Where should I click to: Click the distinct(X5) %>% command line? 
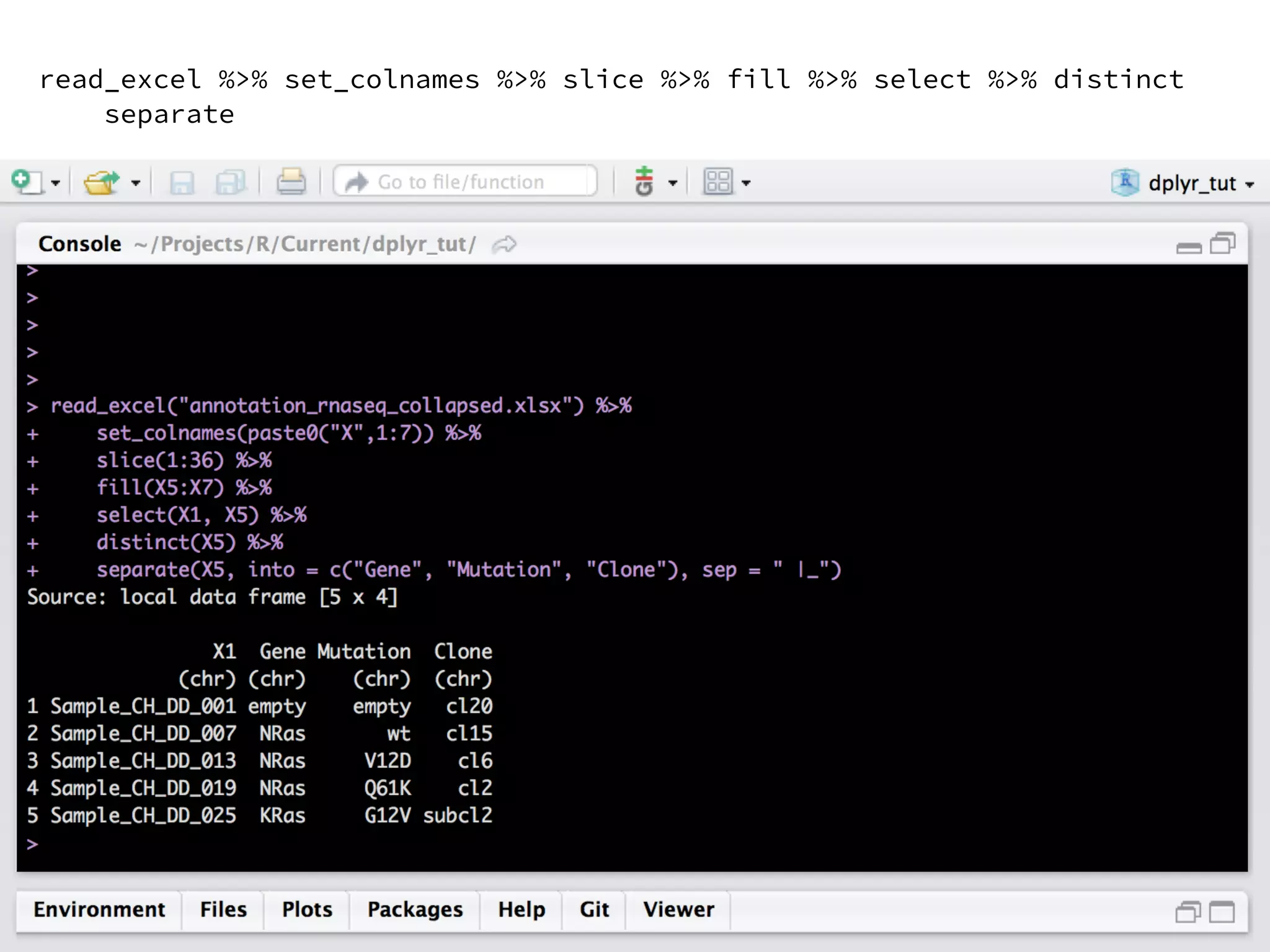tap(155, 543)
